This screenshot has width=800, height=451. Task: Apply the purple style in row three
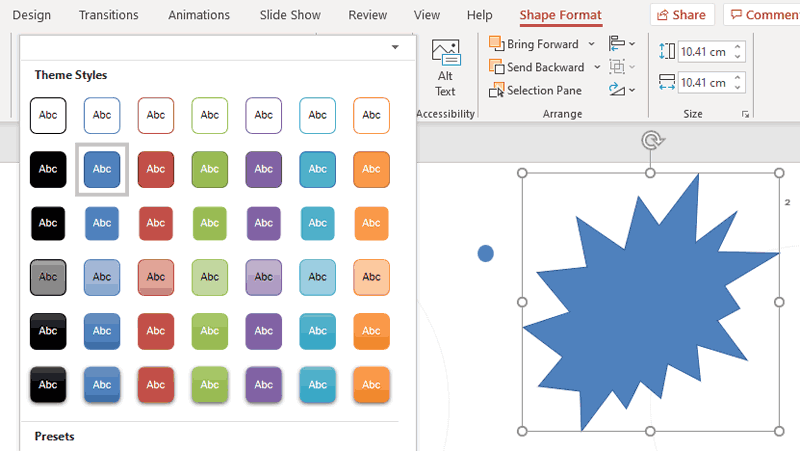tap(264, 223)
